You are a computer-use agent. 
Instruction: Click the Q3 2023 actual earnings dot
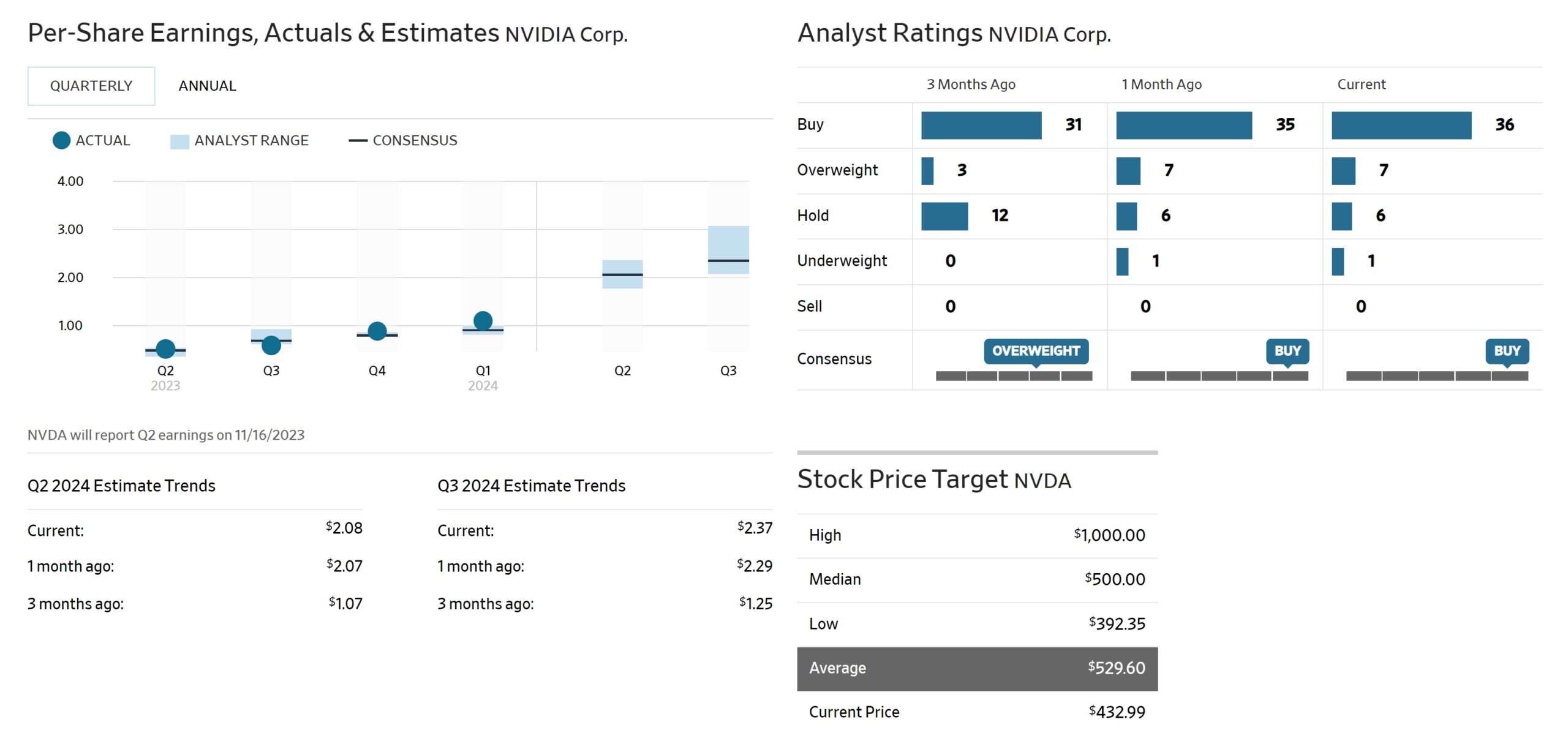point(271,345)
